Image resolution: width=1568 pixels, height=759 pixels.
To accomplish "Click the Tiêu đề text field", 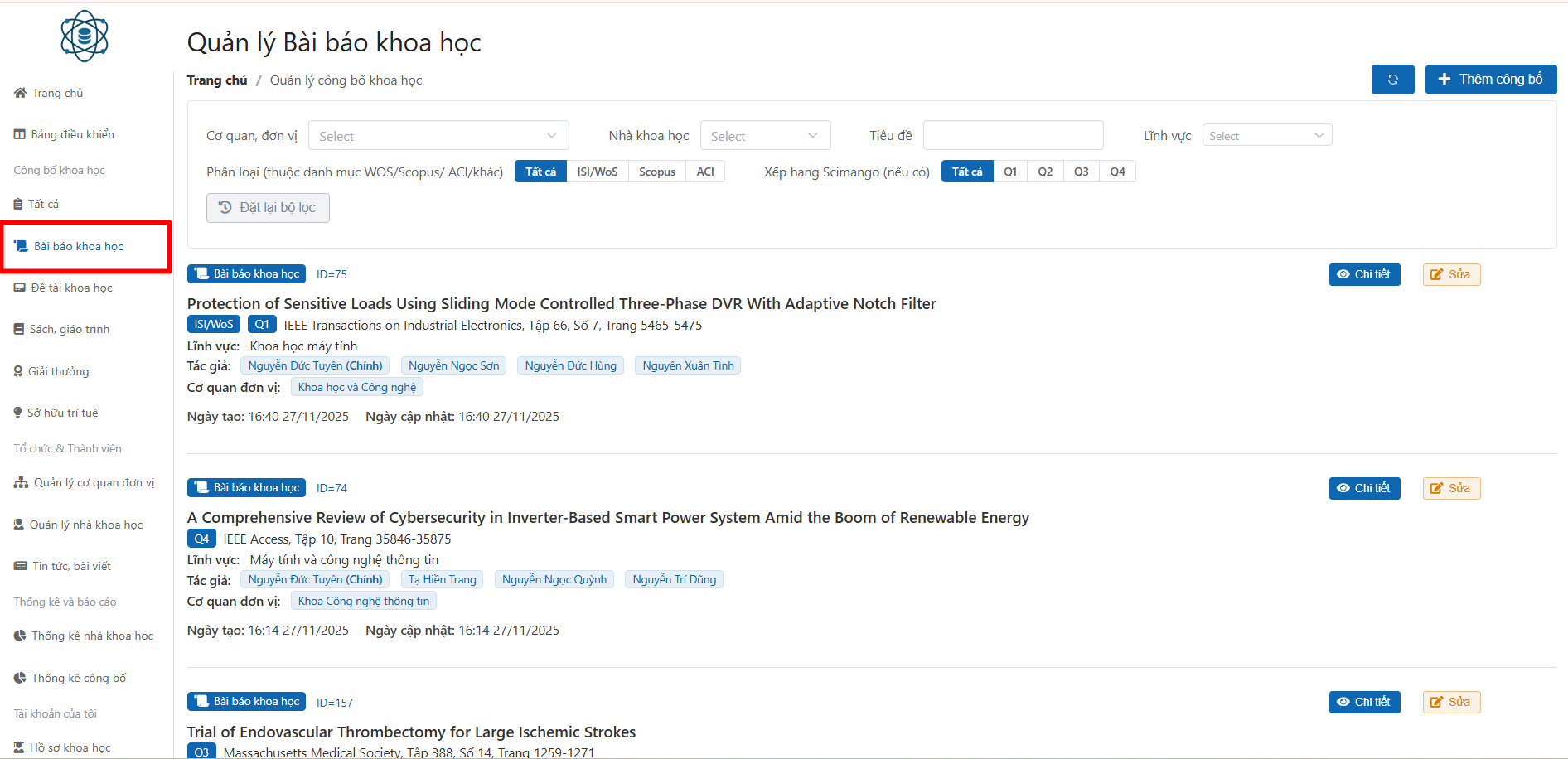I will [1013, 135].
